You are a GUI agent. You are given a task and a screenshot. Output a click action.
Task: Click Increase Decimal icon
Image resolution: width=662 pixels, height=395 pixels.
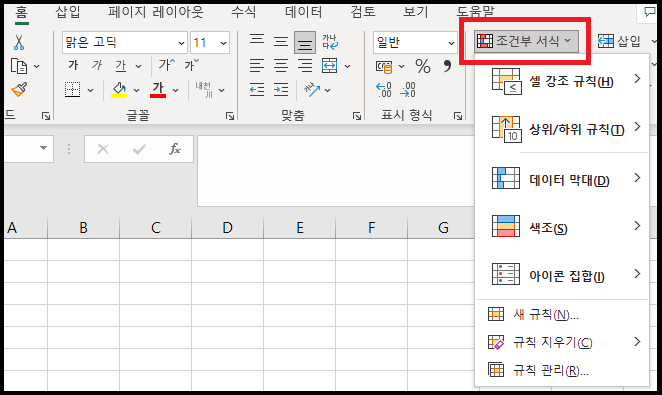[383, 90]
